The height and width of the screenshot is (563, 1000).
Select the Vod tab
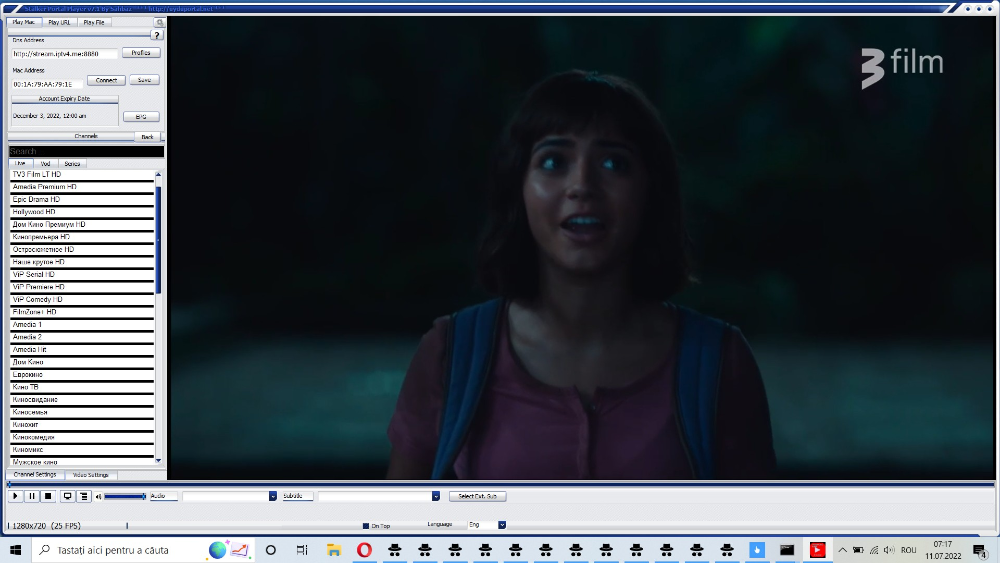[45, 164]
